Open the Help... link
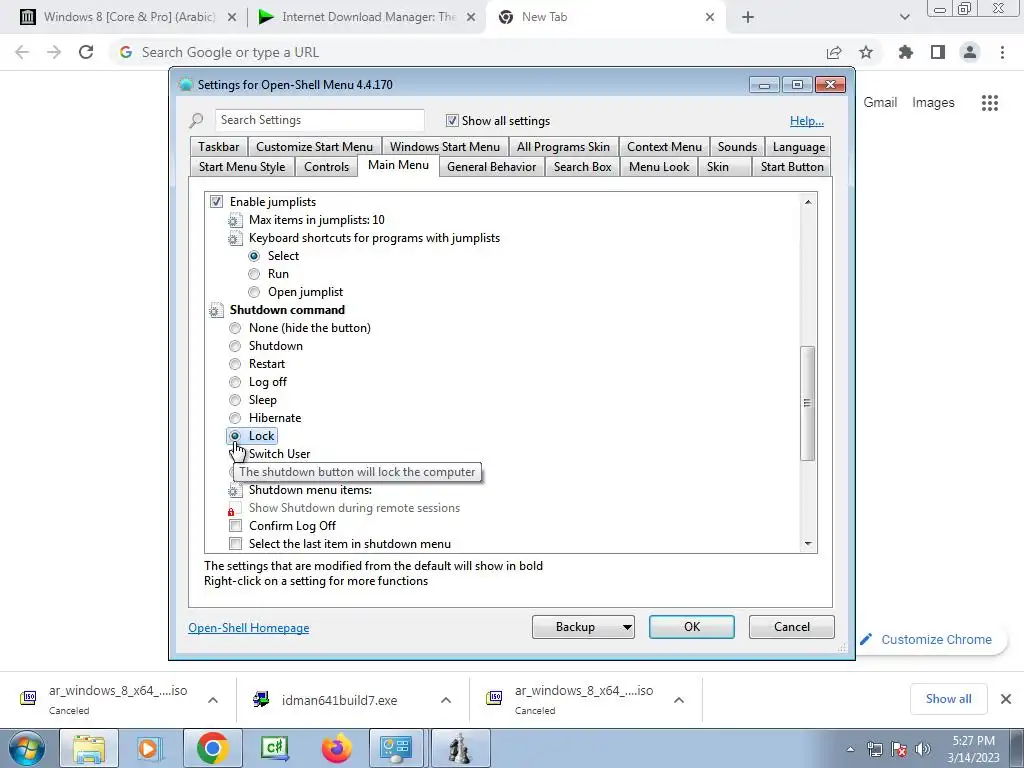This screenshot has width=1024, height=768. pyautogui.click(x=807, y=121)
